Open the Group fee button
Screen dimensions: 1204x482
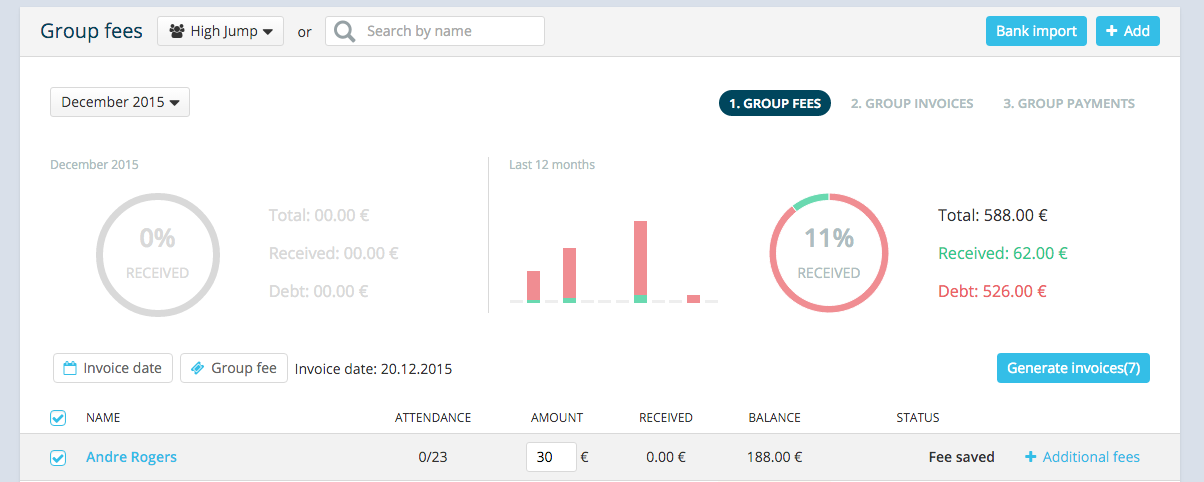234,368
